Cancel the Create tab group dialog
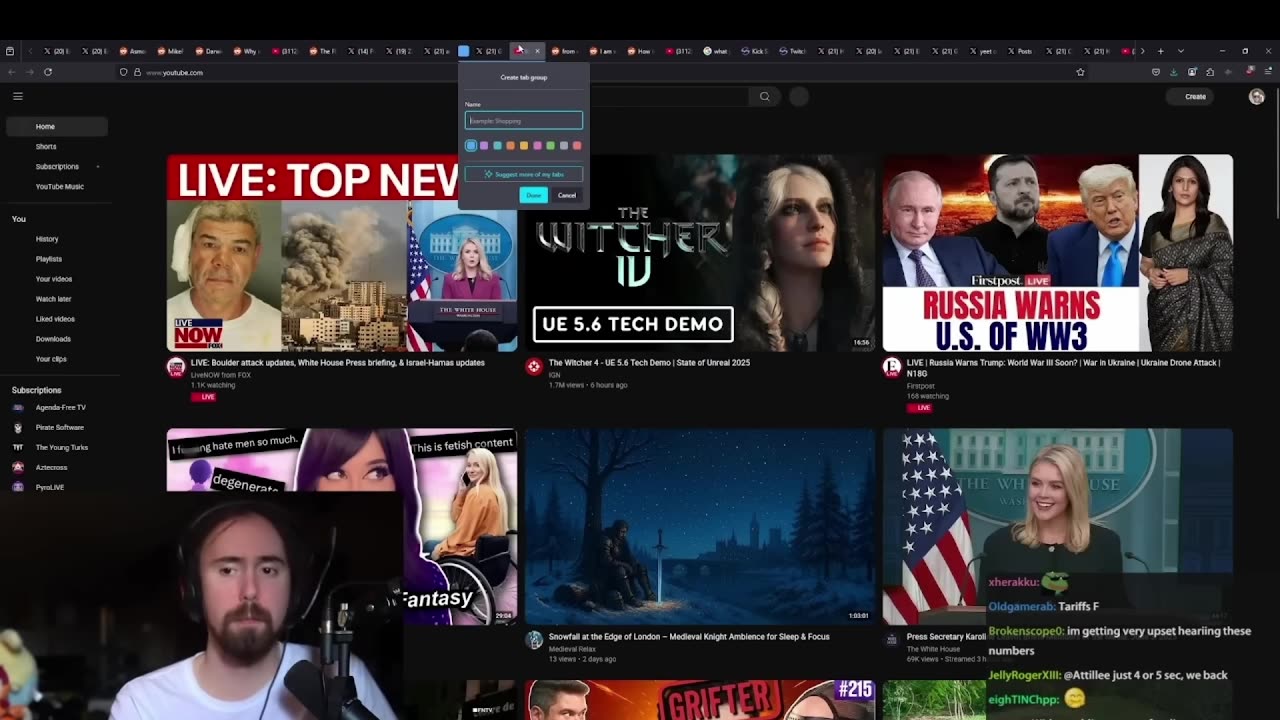The height and width of the screenshot is (720, 1280). [567, 195]
